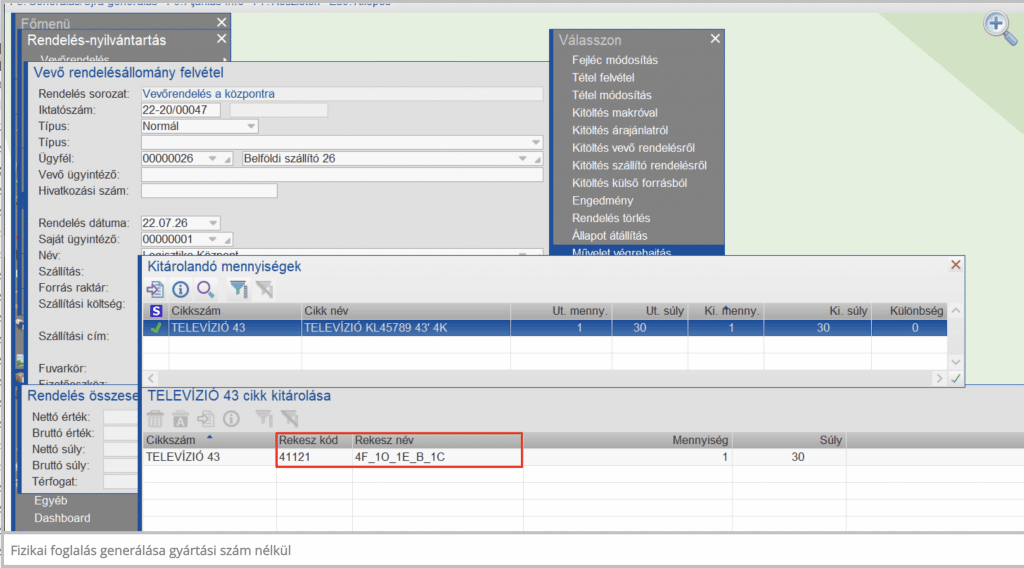Open Egyéb in the left sidebar
This screenshot has width=1024, height=568.
(x=50, y=501)
